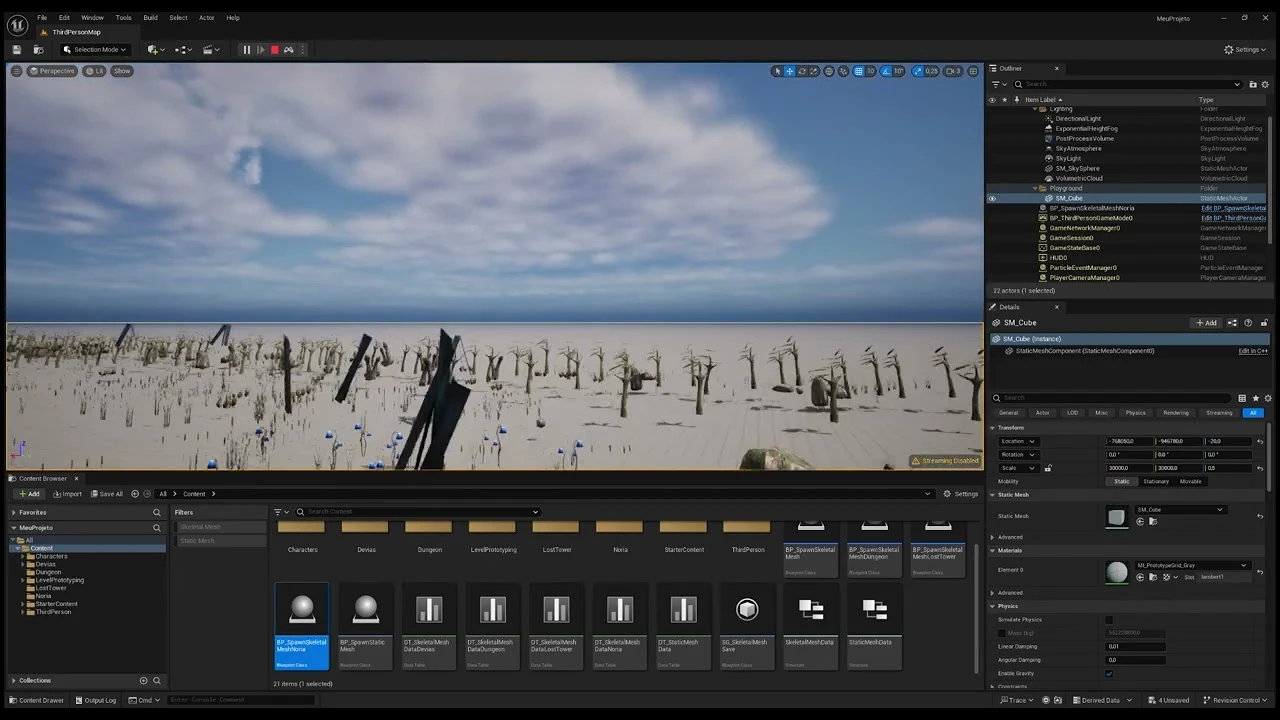Click Save All in the Content Browser
Screen dimensions: 1280x720
107,493
